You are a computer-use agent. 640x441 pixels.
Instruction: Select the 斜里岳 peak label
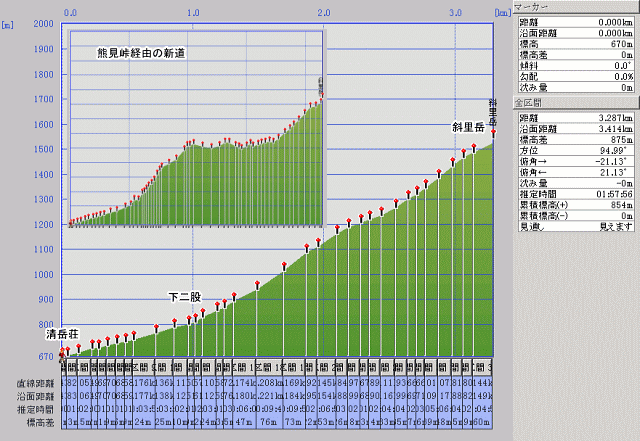[x=466, y=127]
